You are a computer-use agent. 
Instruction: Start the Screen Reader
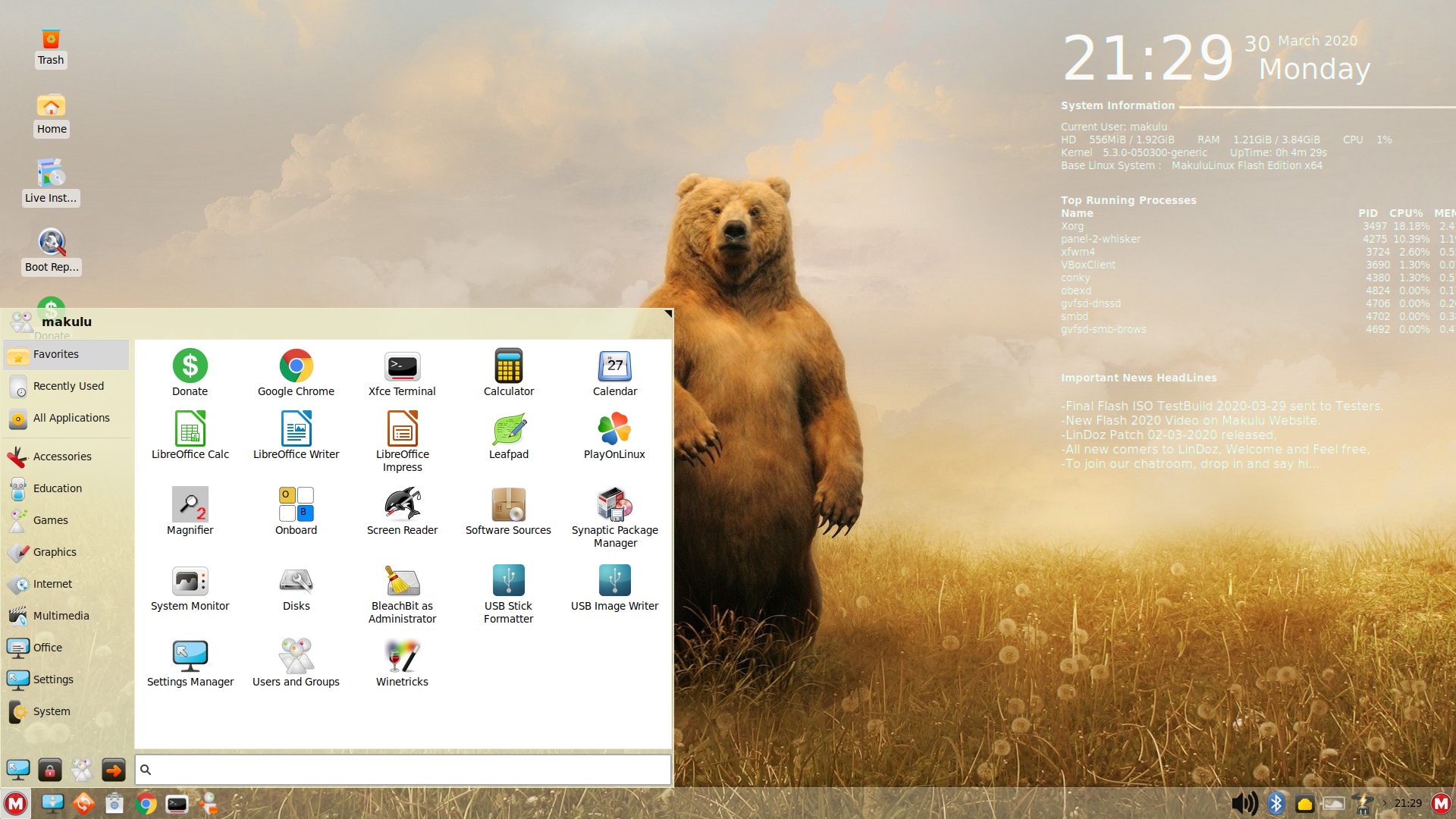[402, 511]
